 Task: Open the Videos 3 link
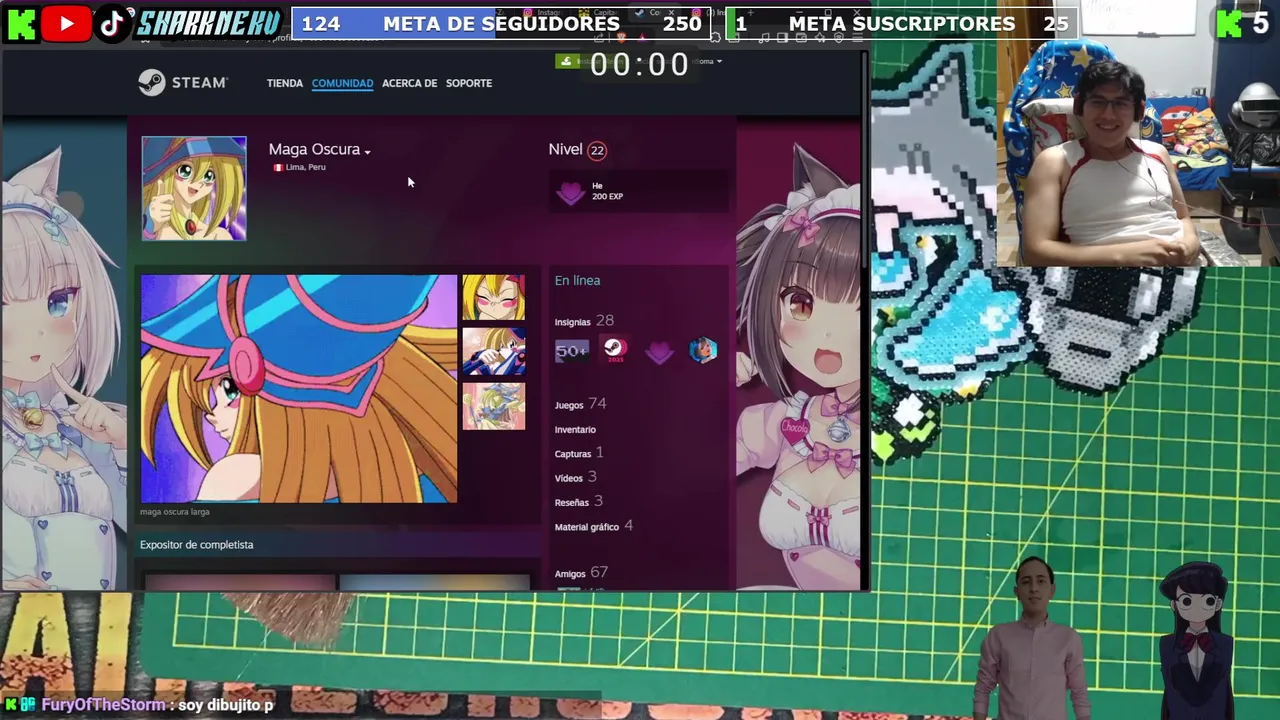point(575,478)
